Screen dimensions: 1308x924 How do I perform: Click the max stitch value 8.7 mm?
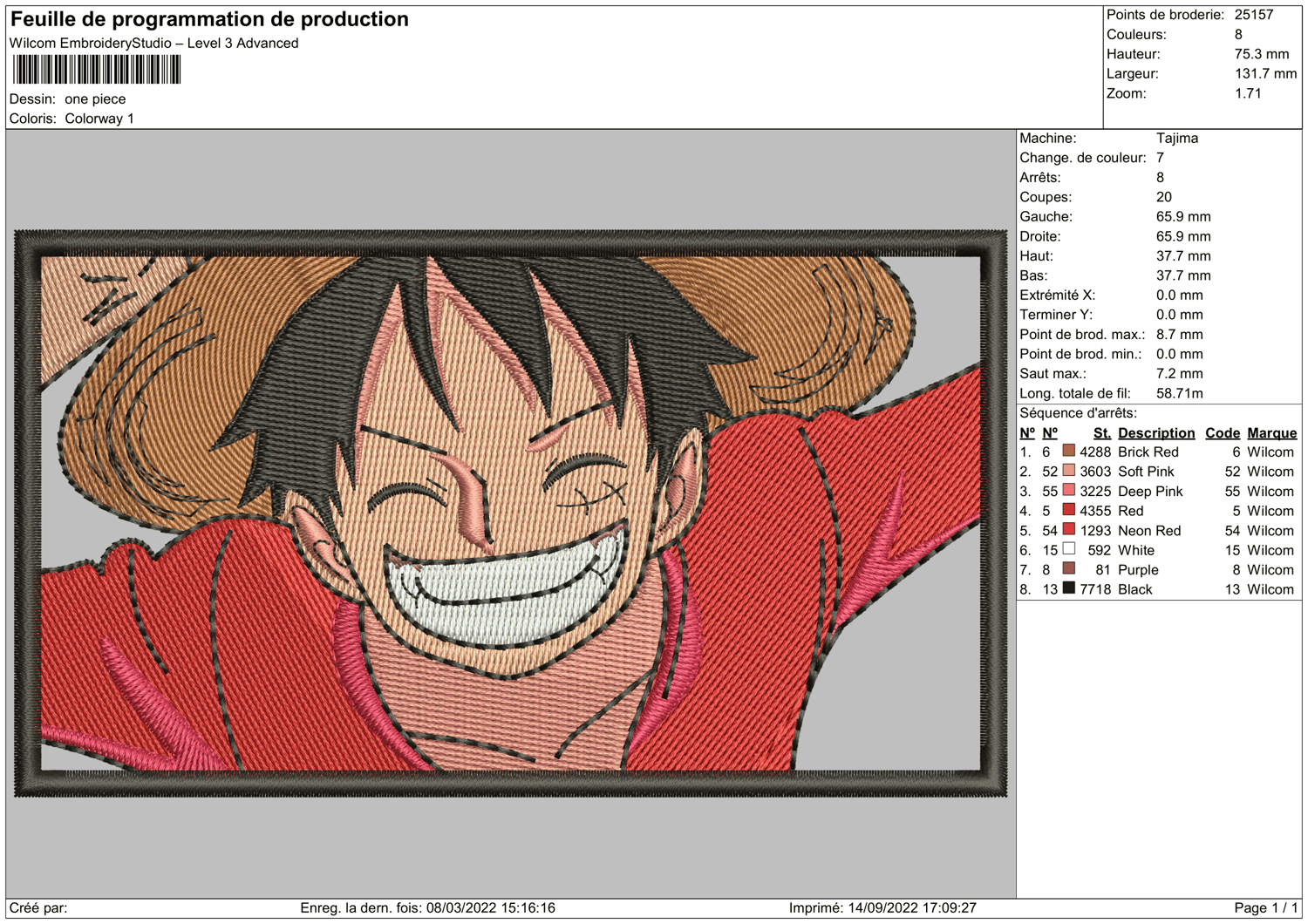[x=1179, y=335]
